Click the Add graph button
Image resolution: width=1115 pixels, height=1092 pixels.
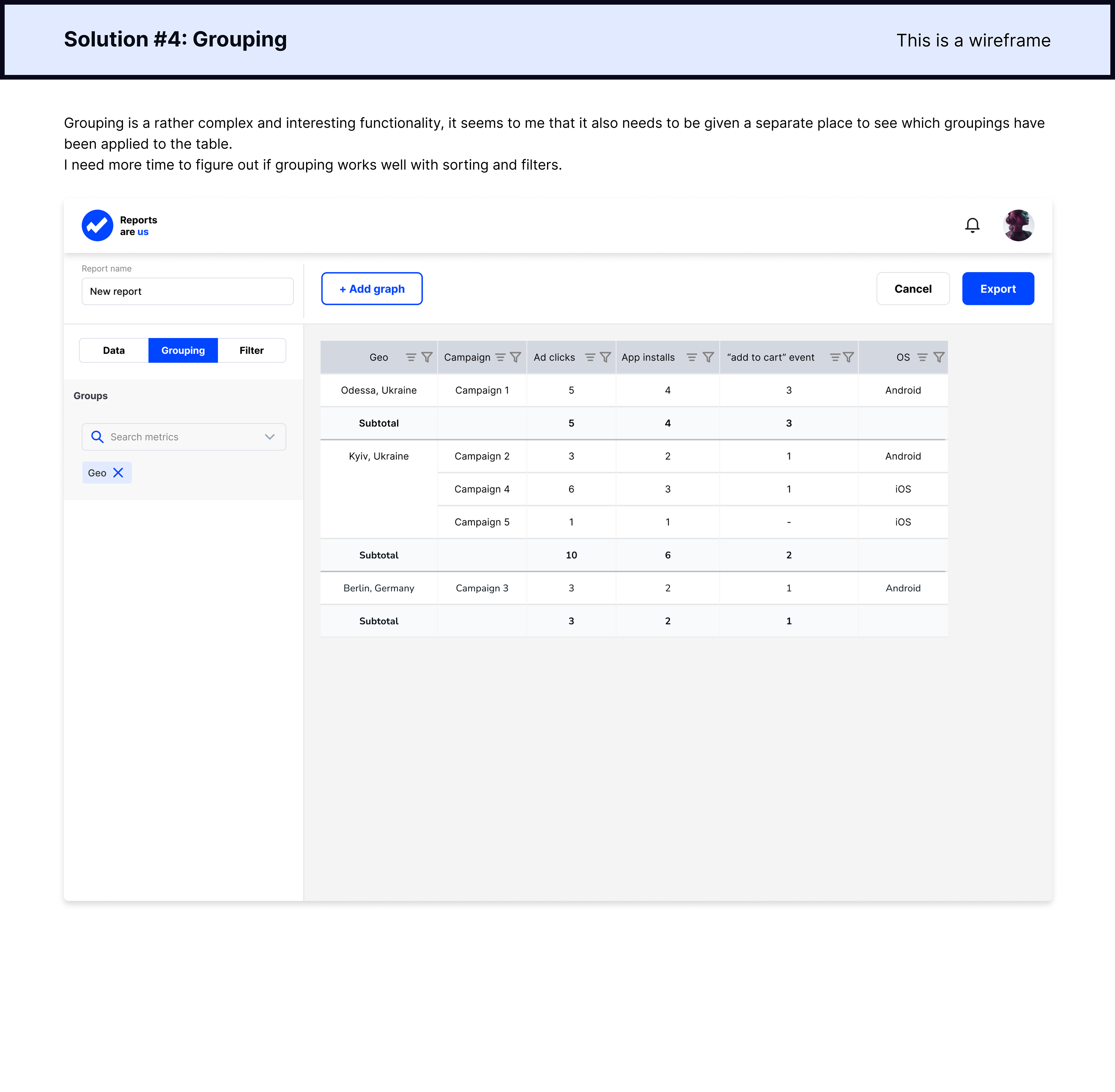371,288
